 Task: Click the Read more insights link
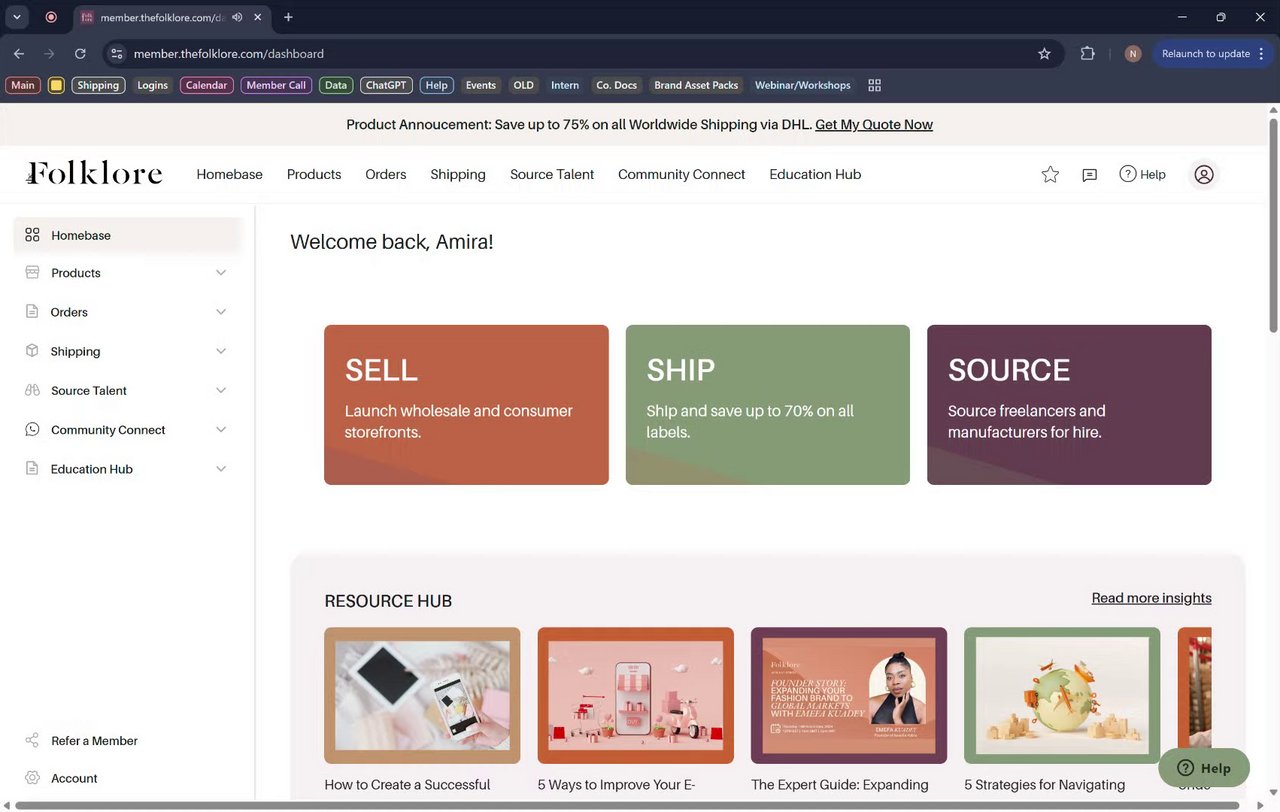[x=1151, y=598]
